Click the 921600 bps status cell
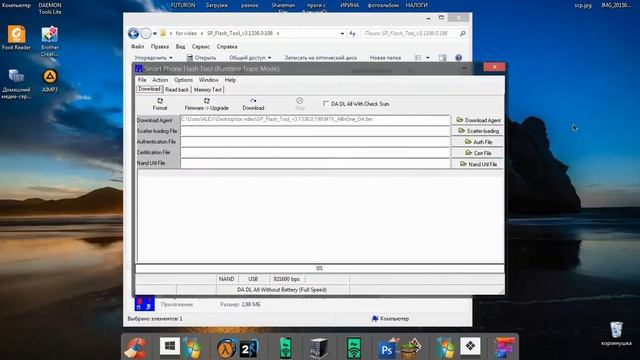The height and width of the screenshot is (360, 640). pyautogui.click(x=286, y=279)
